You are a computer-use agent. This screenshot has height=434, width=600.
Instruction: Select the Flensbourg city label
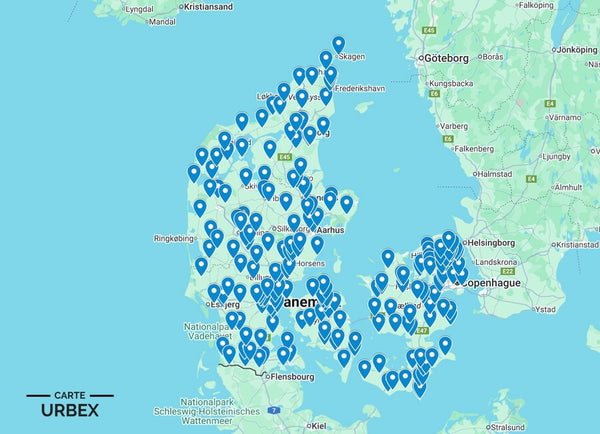(x=290, y=378)
